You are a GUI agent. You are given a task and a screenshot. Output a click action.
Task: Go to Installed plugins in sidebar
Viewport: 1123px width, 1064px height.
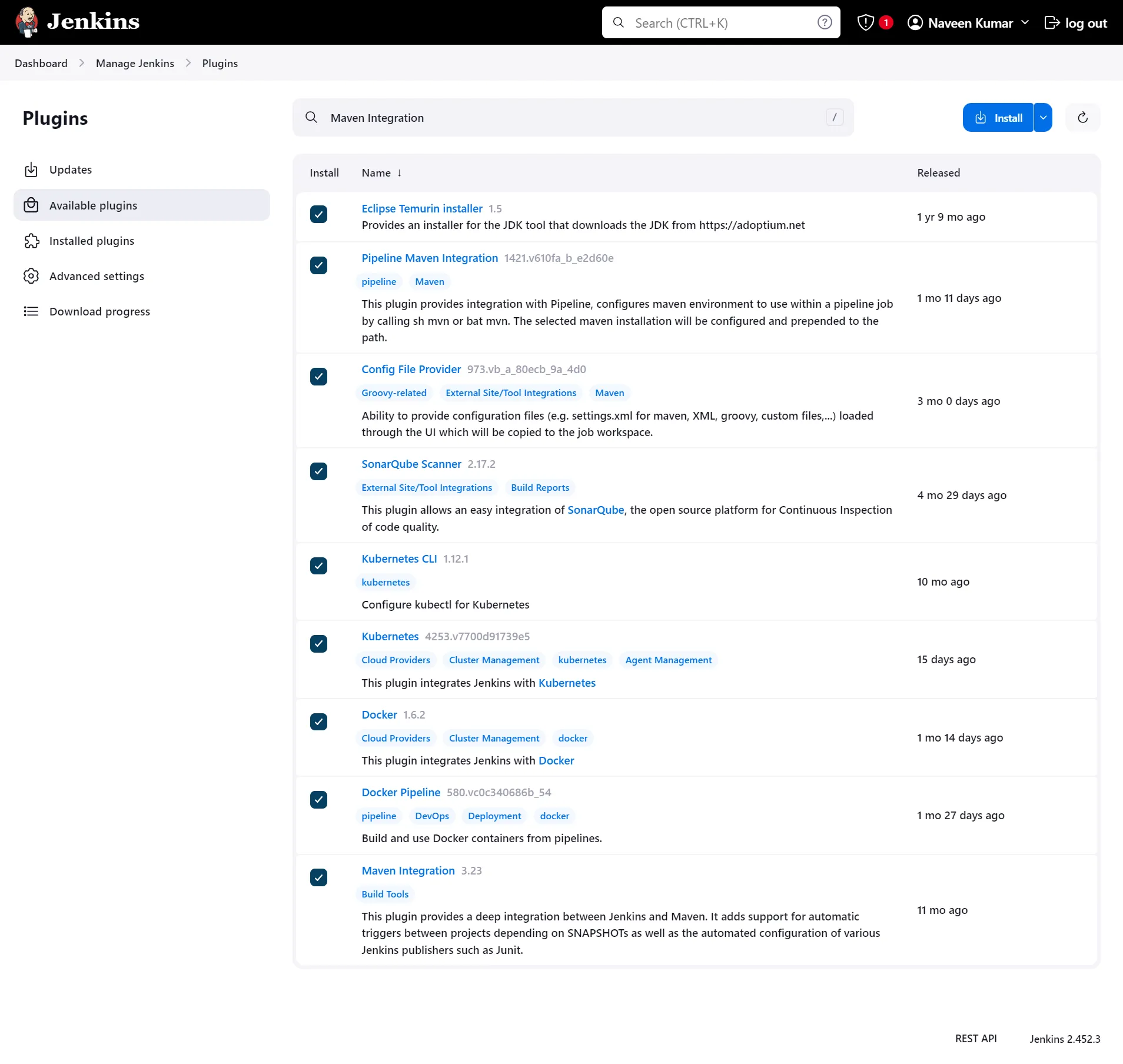142,241
